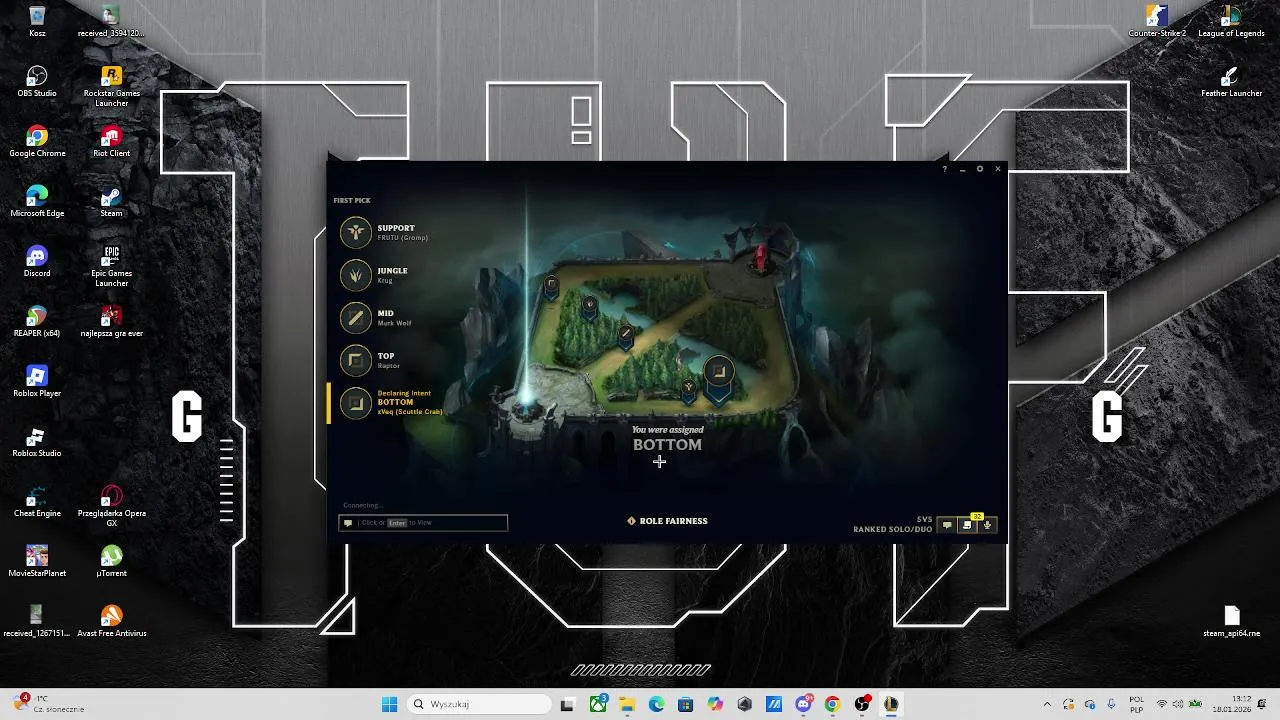The image size is (1280, 720).
Task: Open Google Chrome desktop shortcut
Action: click(37, 142)
